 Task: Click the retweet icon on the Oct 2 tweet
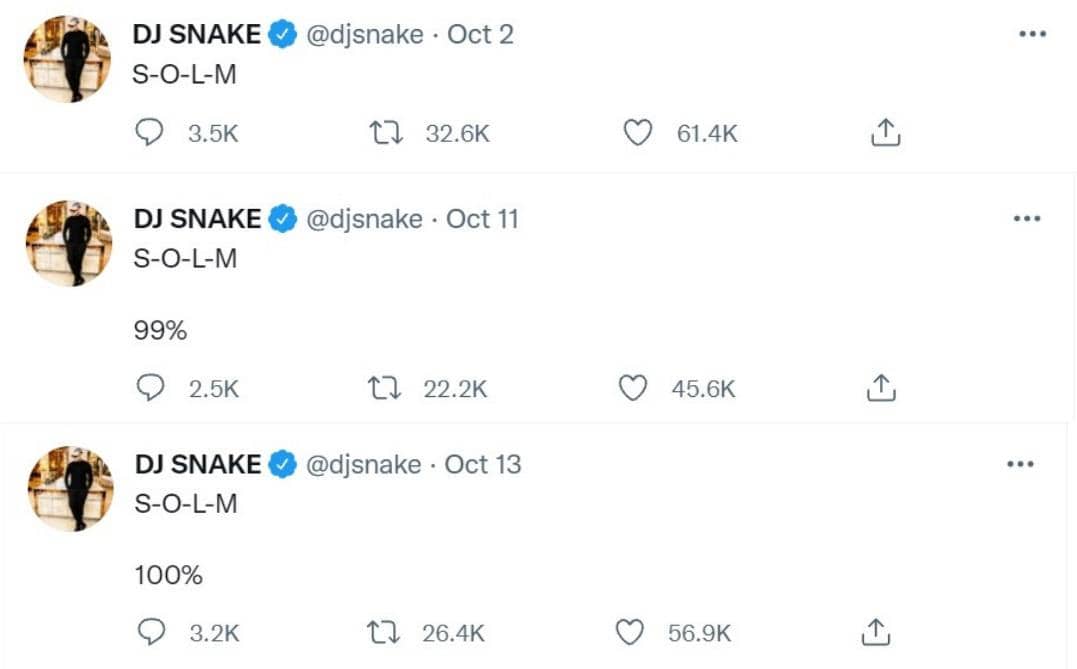coord(386,131)
